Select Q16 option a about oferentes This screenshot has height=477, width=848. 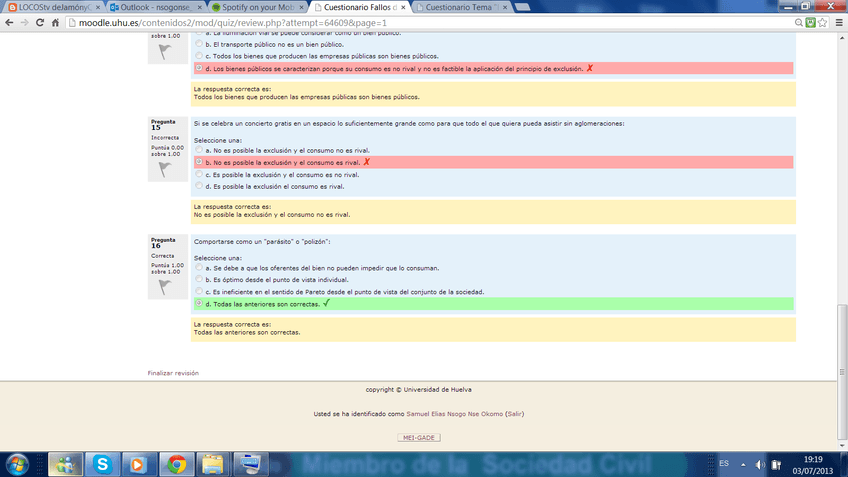(199, 268)
